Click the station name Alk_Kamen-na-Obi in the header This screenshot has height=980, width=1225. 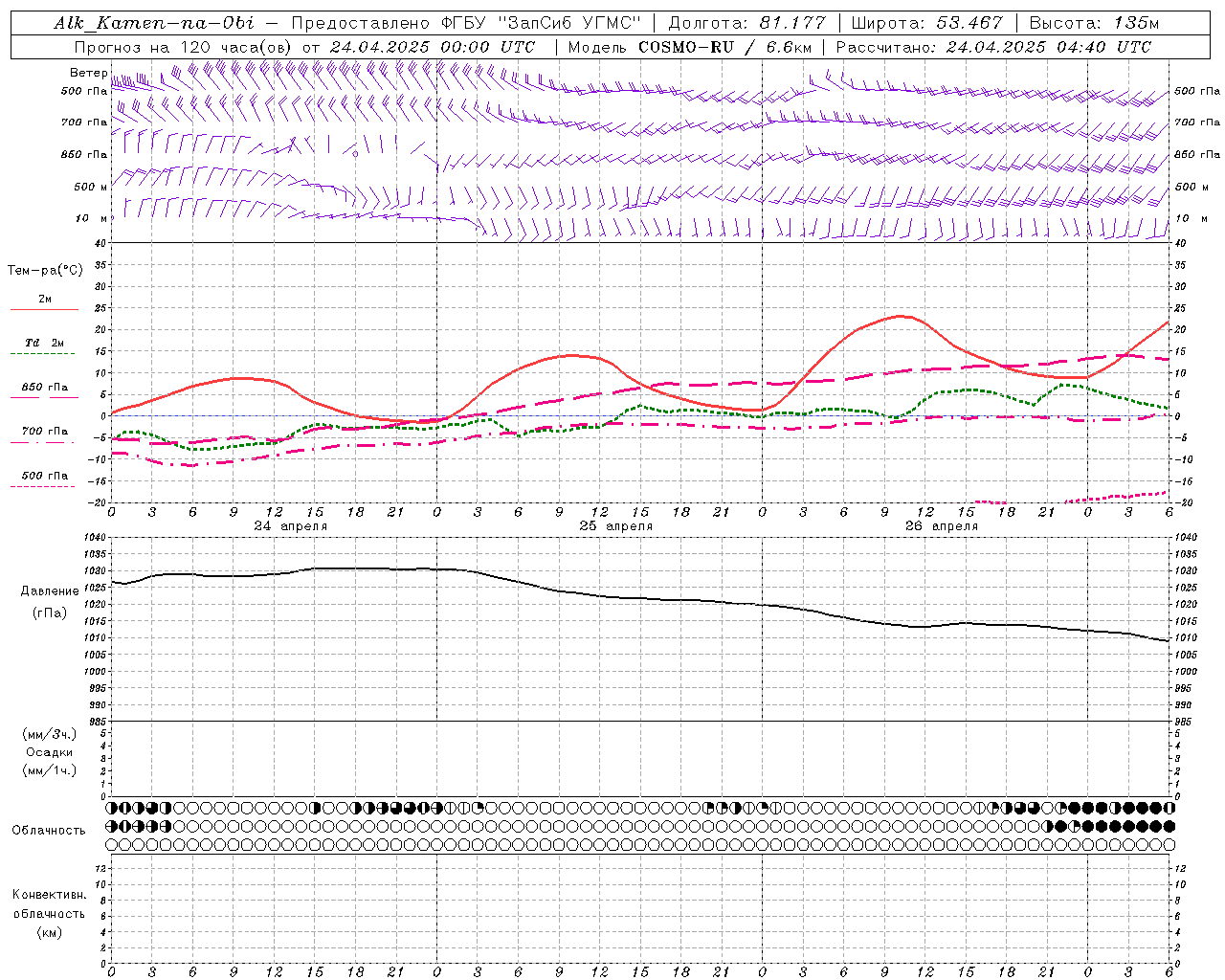tap(154, 23)
